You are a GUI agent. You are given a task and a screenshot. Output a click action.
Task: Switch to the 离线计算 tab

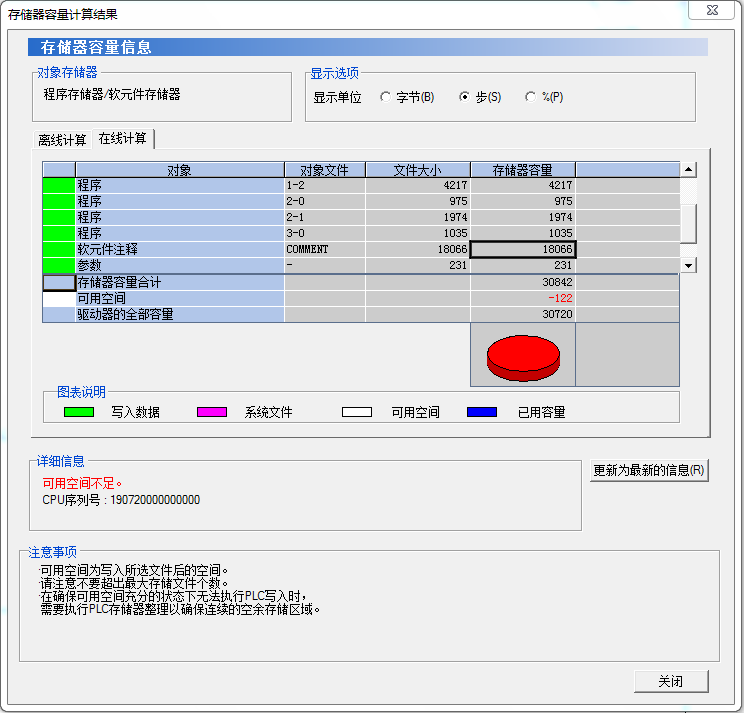pos(62,140)
